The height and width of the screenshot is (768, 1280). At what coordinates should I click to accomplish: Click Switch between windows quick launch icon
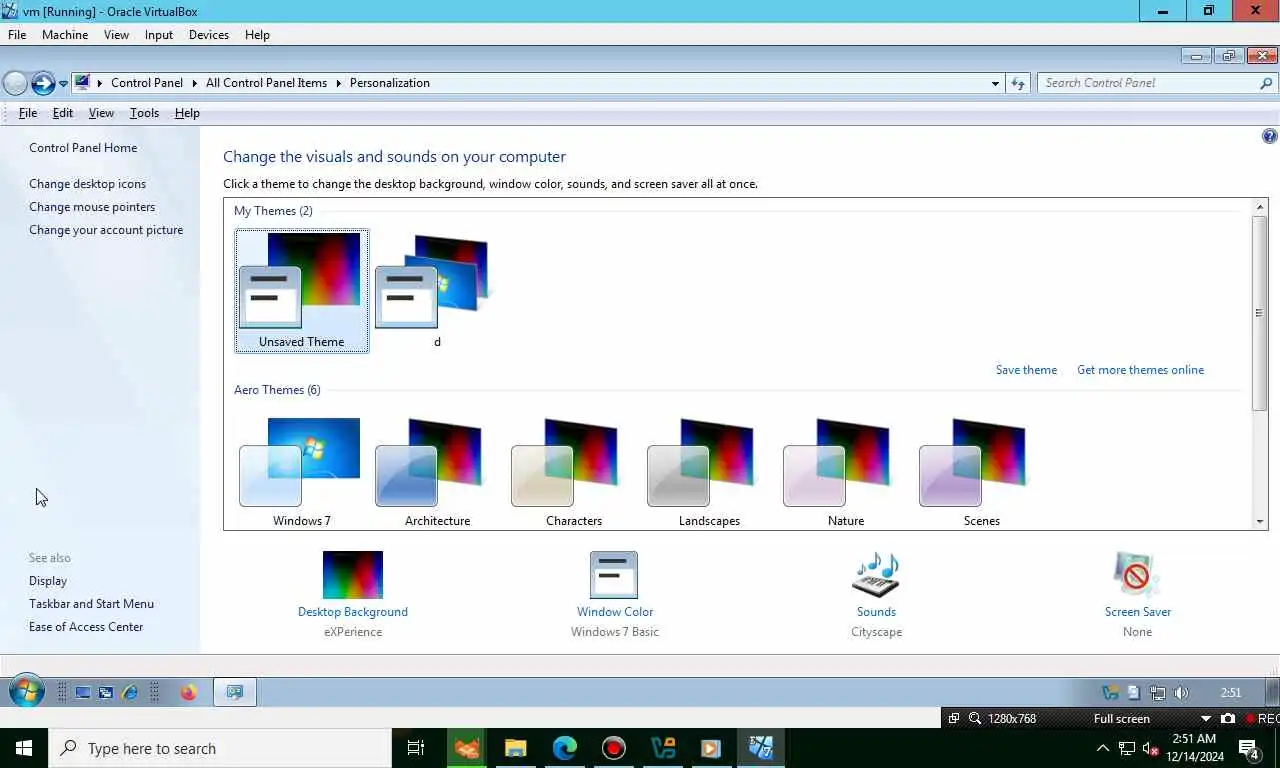point(105,692)
